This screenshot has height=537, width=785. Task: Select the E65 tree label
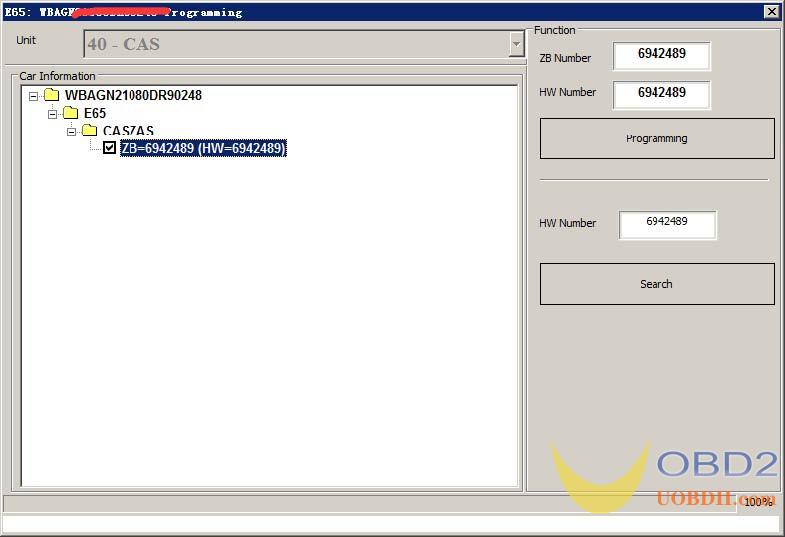click(x=95, y=114)
